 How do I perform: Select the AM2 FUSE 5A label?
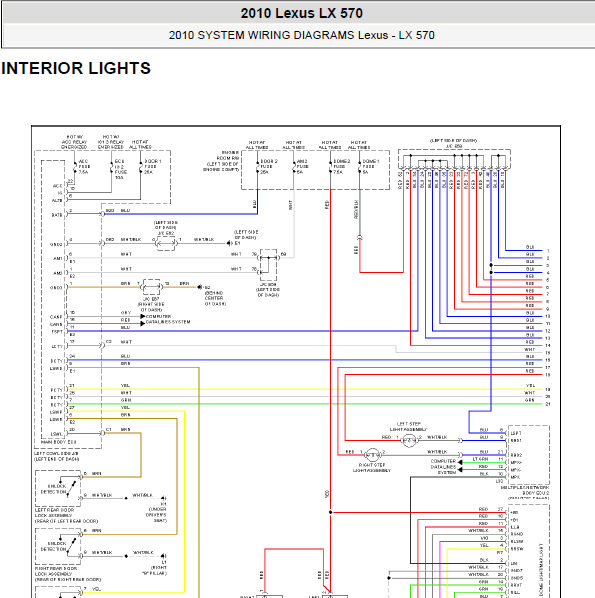coord(302,167)
